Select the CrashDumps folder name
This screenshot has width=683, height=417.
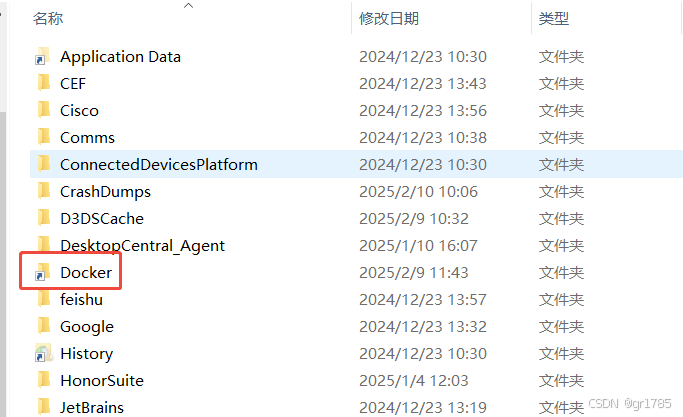pos(105,192)
